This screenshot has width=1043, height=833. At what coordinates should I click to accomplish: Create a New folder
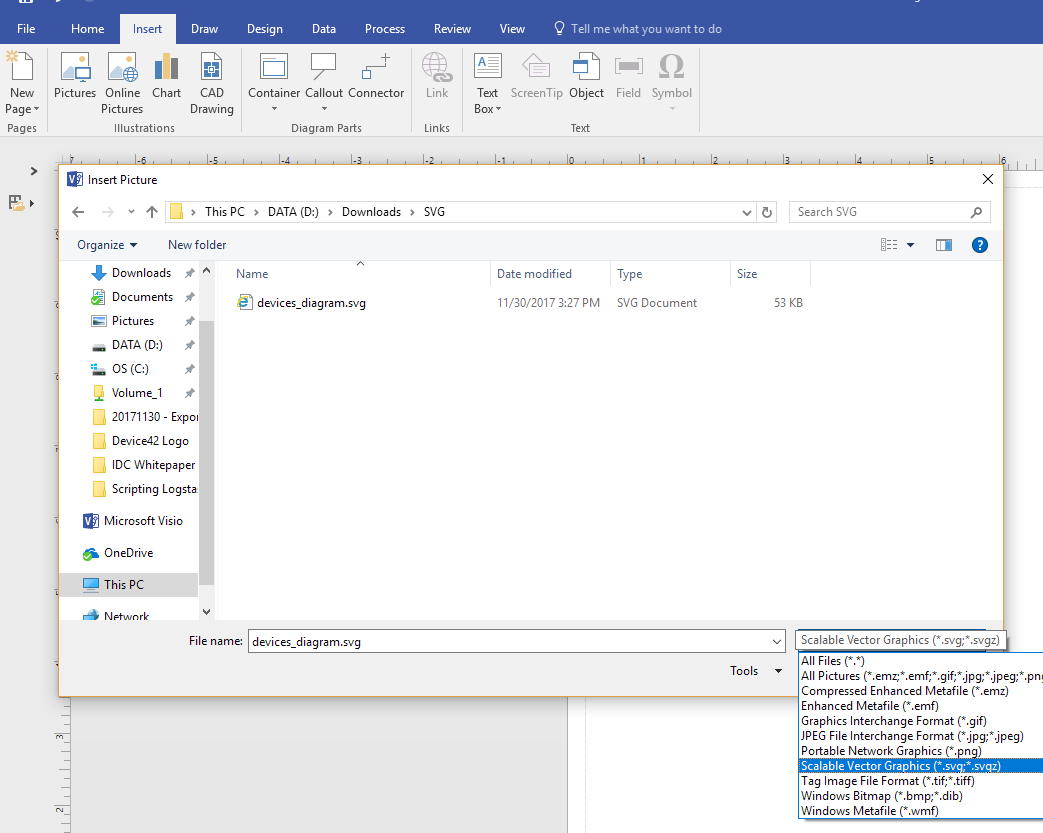196,244
